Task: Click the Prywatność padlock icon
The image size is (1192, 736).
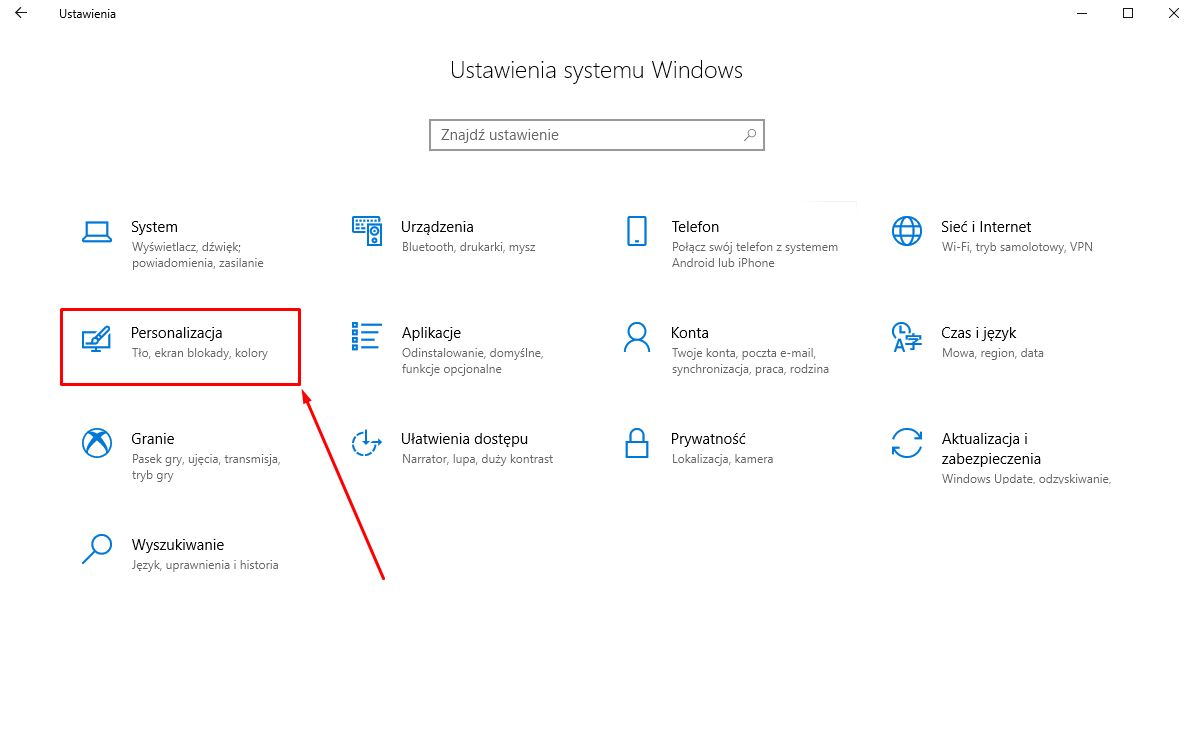Action: [637, 443]
